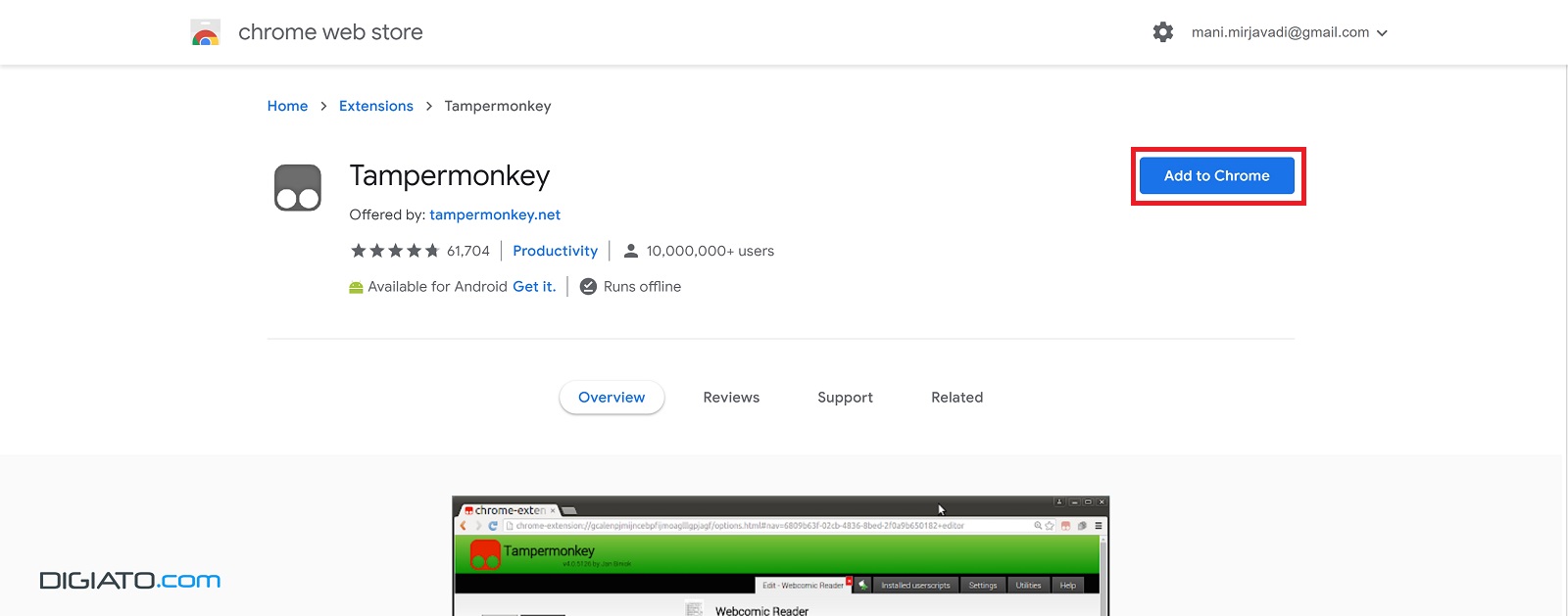
Task: Click the users person icon
Action: 631,251
